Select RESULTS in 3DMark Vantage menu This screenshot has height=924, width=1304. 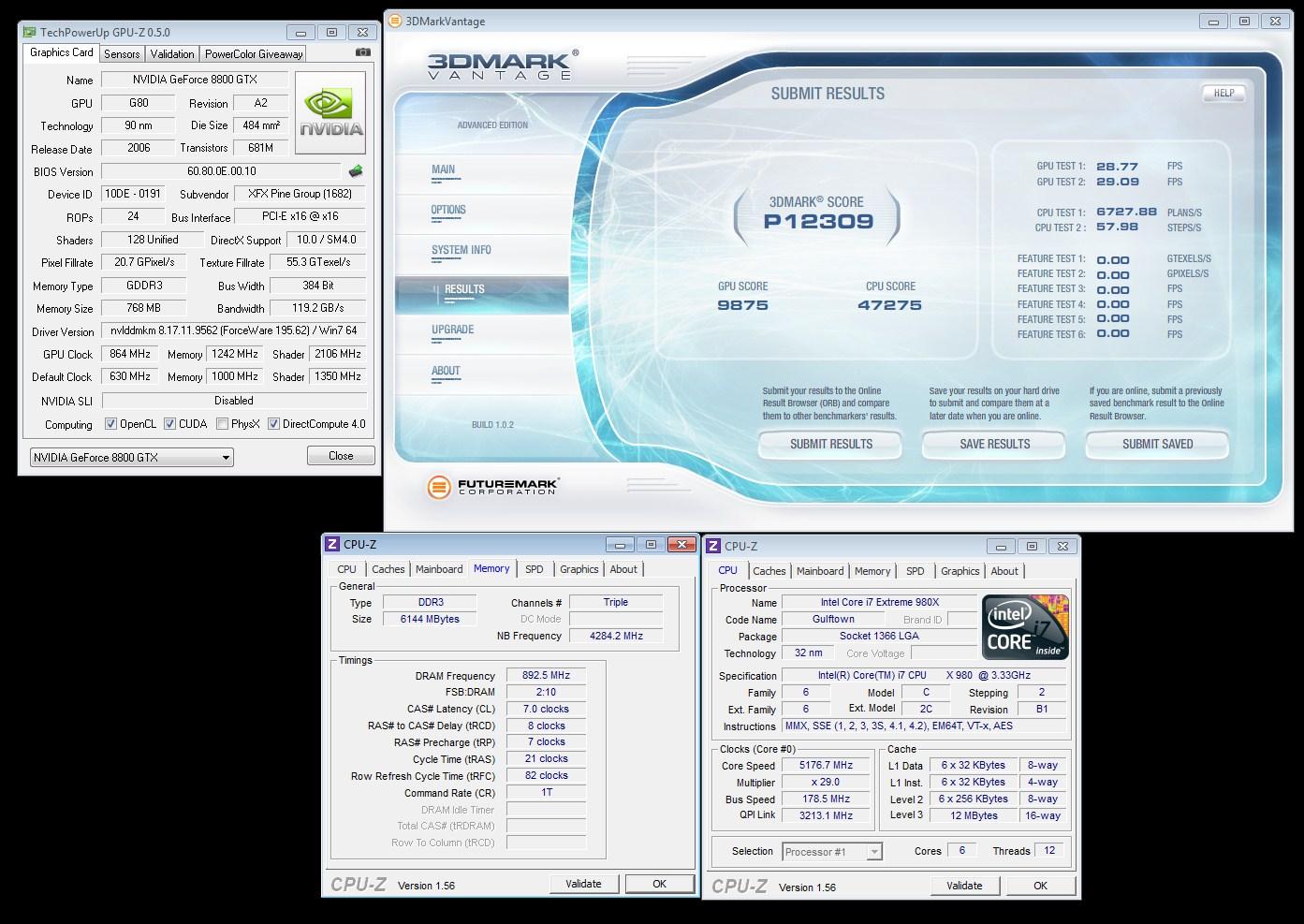[482, 294]
